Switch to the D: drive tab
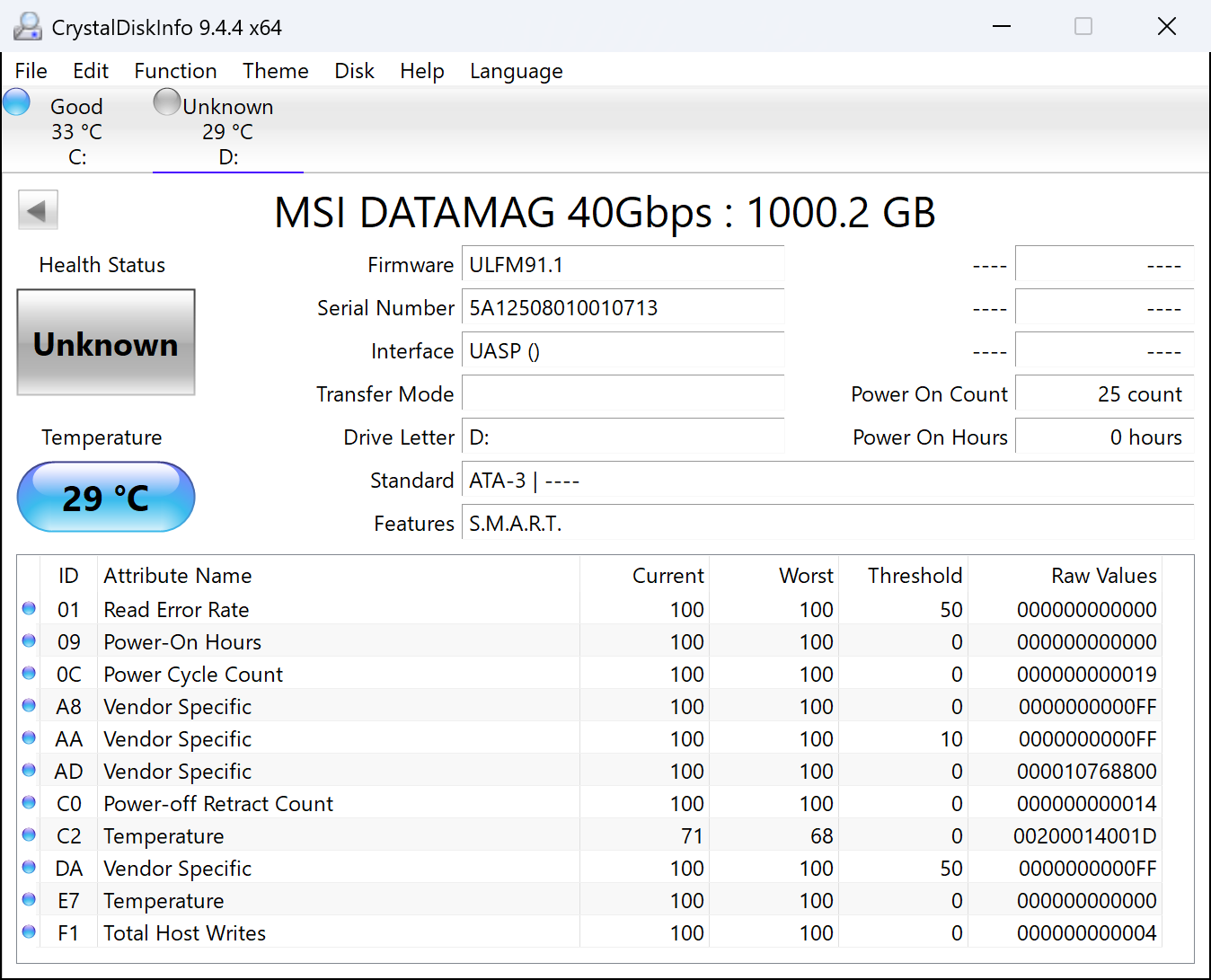This screenshot has width=1211, height=980. pos(227,132)
